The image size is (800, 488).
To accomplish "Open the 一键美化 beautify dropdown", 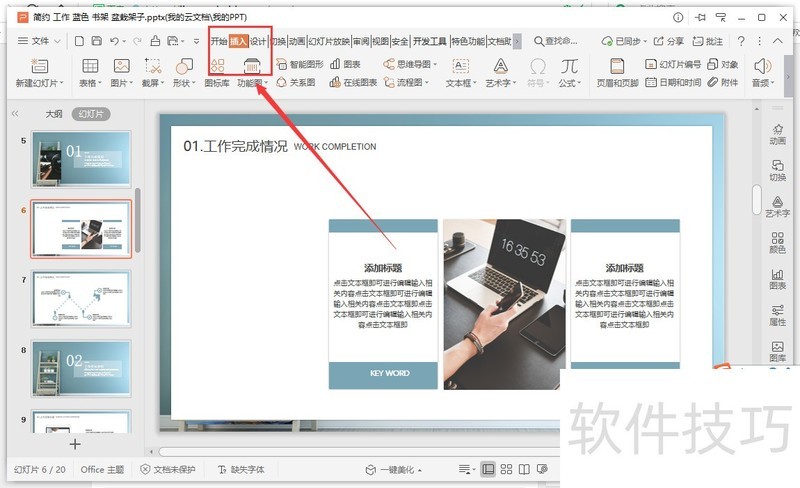I will pyautogui.click(x=420, y=470).
